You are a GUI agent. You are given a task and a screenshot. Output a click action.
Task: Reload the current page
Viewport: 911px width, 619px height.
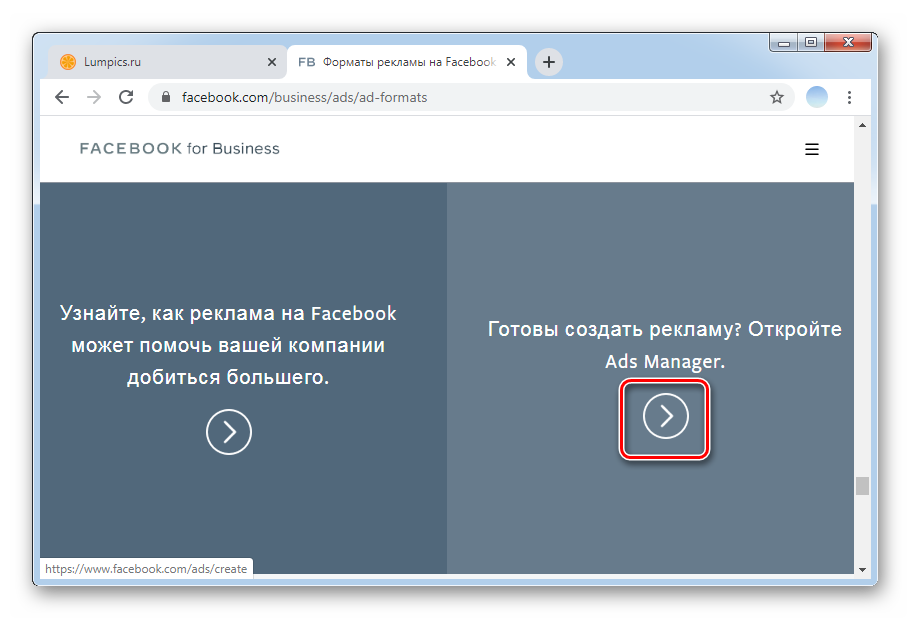126,97
